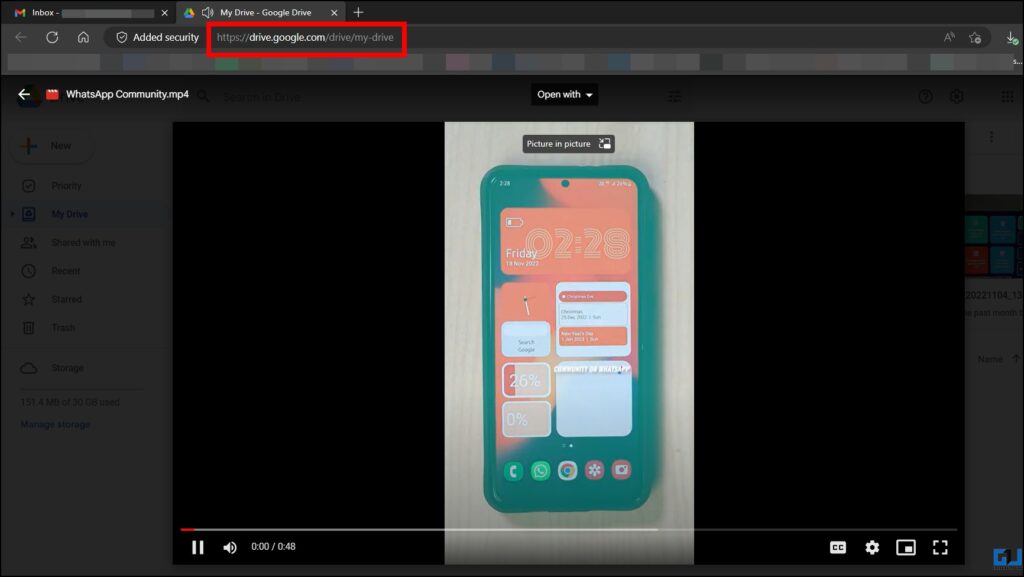Enter fullscreen video mode
1024x577 pixels.
(940, 547)
